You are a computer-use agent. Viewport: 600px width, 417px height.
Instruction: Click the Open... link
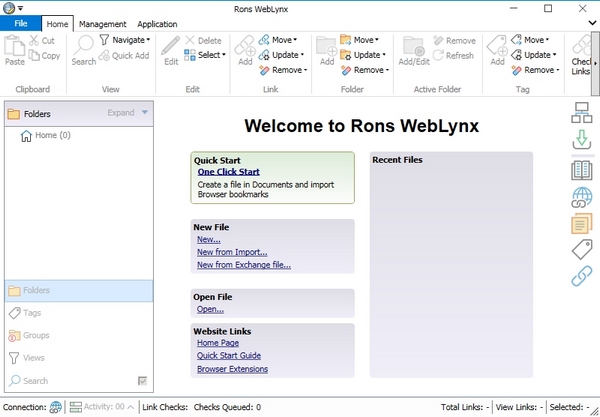tap(210, 309)
